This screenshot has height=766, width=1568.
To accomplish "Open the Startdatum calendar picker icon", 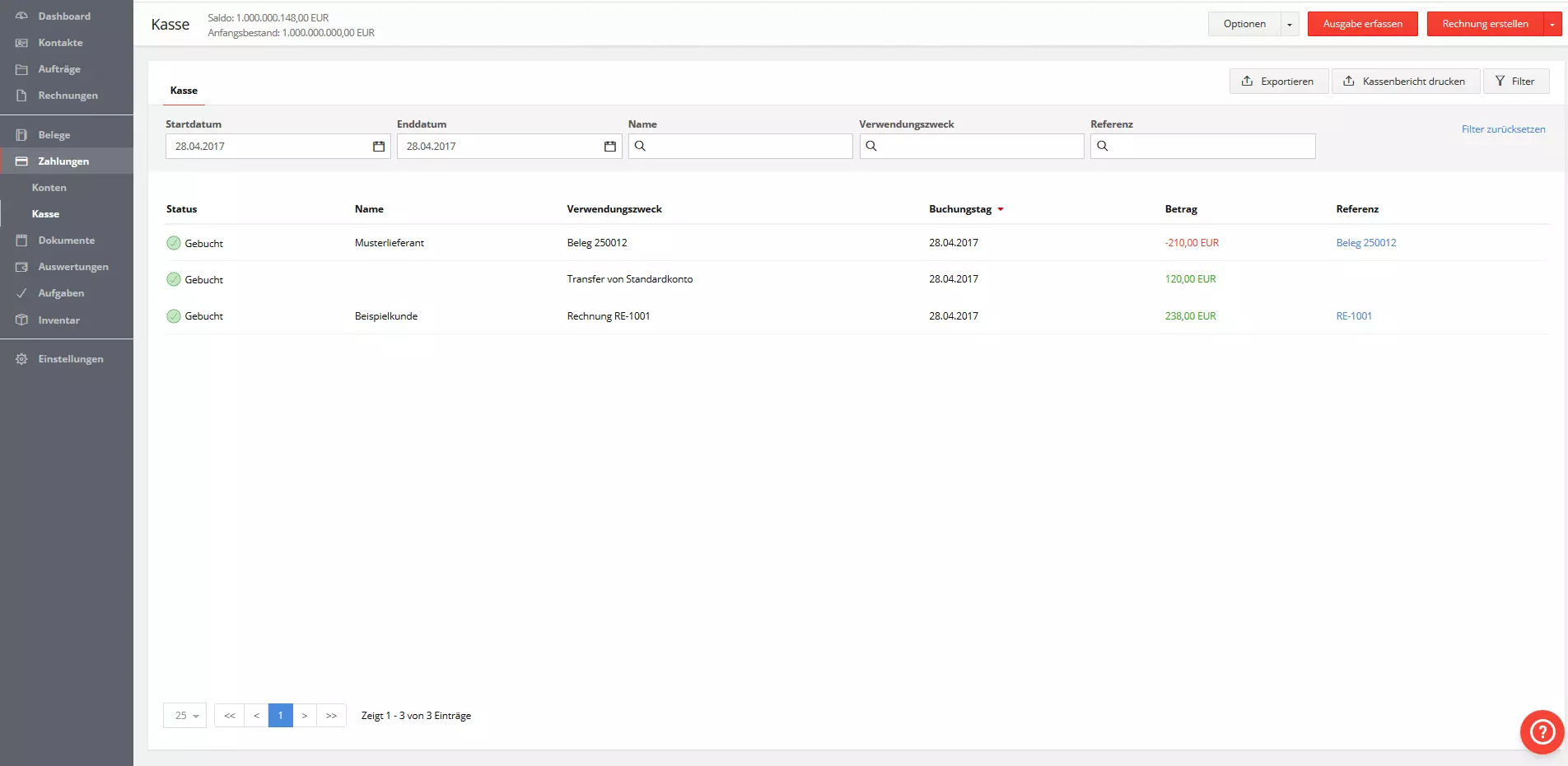I will click(379, 147).
